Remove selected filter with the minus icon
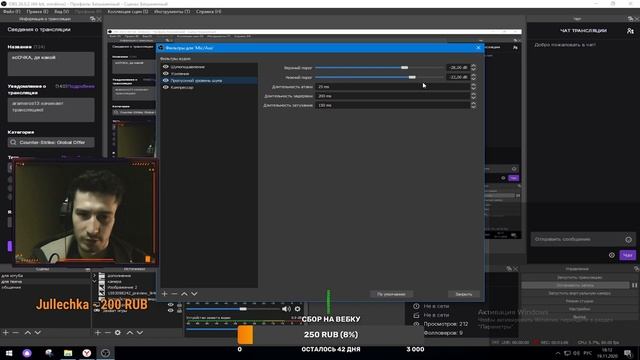 [x=174, y=294]
